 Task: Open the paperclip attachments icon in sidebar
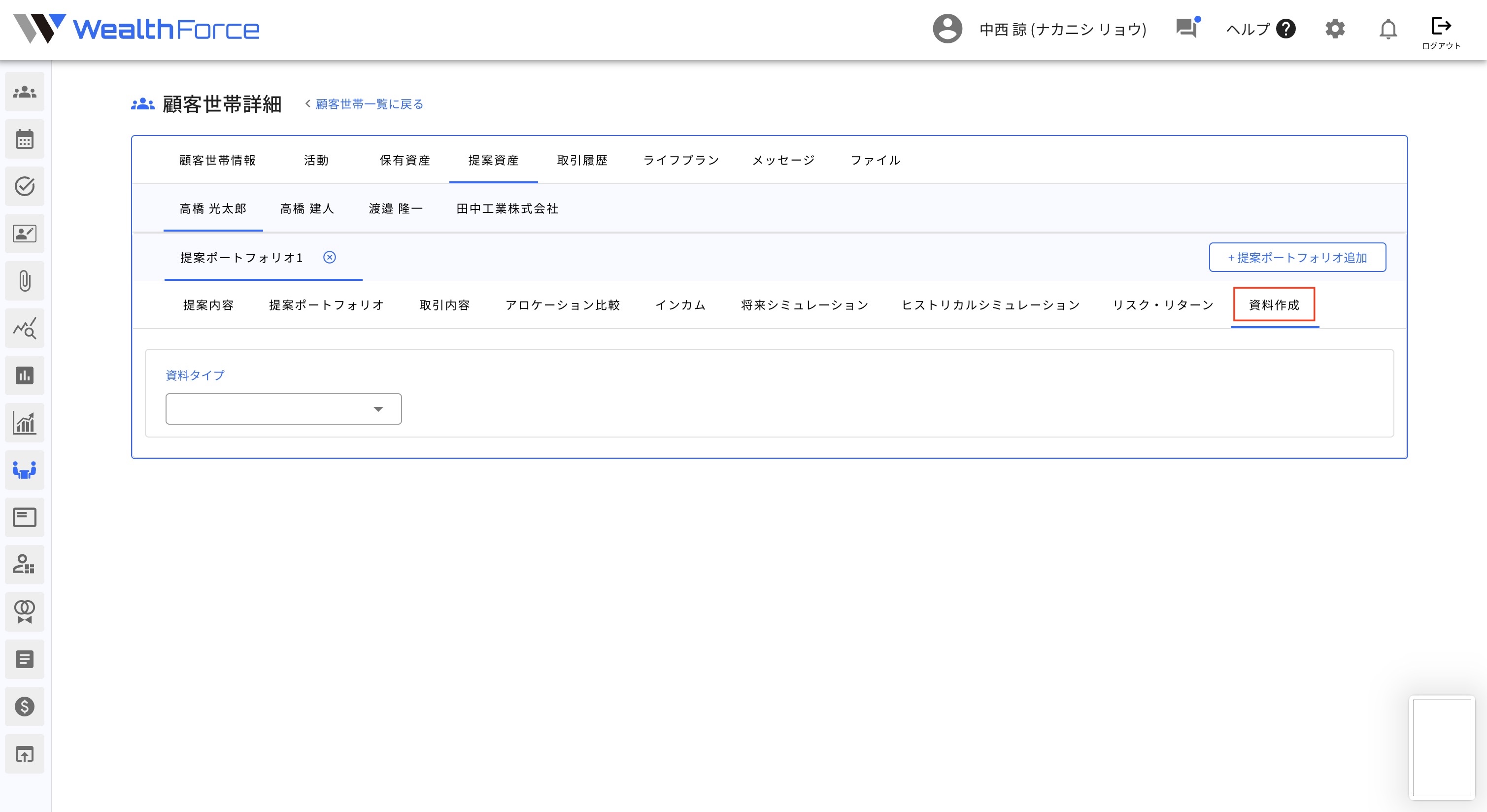coord(25,281)
